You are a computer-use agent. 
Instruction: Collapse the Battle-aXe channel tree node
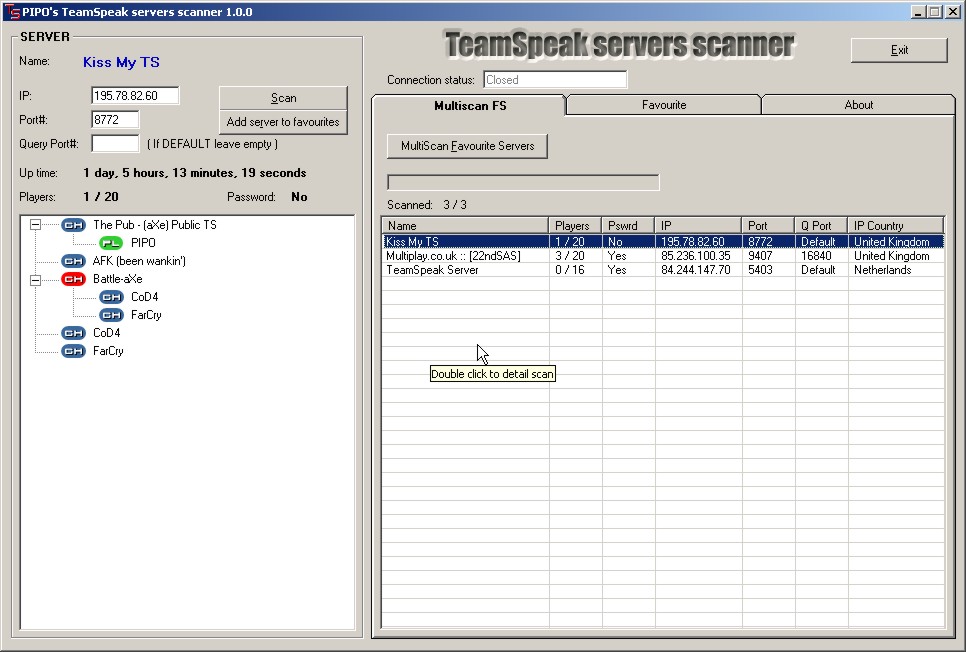point(36,280)
